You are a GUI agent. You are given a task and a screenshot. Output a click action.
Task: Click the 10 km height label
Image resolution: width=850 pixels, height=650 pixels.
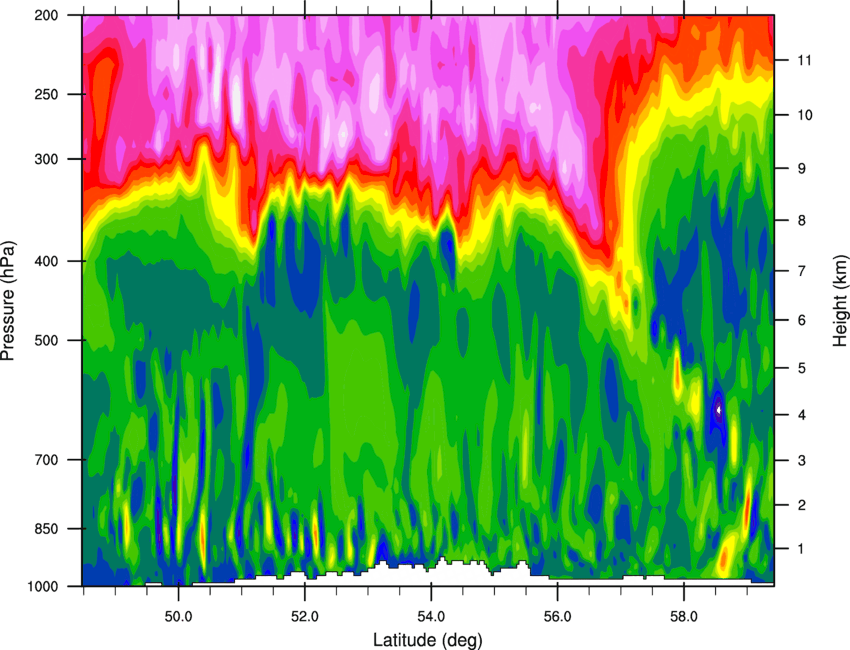point(805,115)
